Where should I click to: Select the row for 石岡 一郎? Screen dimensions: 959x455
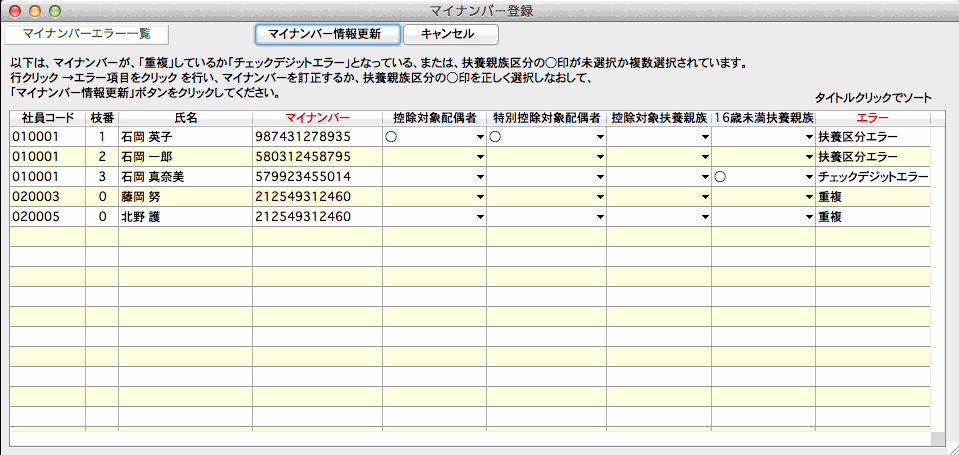click(x=183, y=156)
